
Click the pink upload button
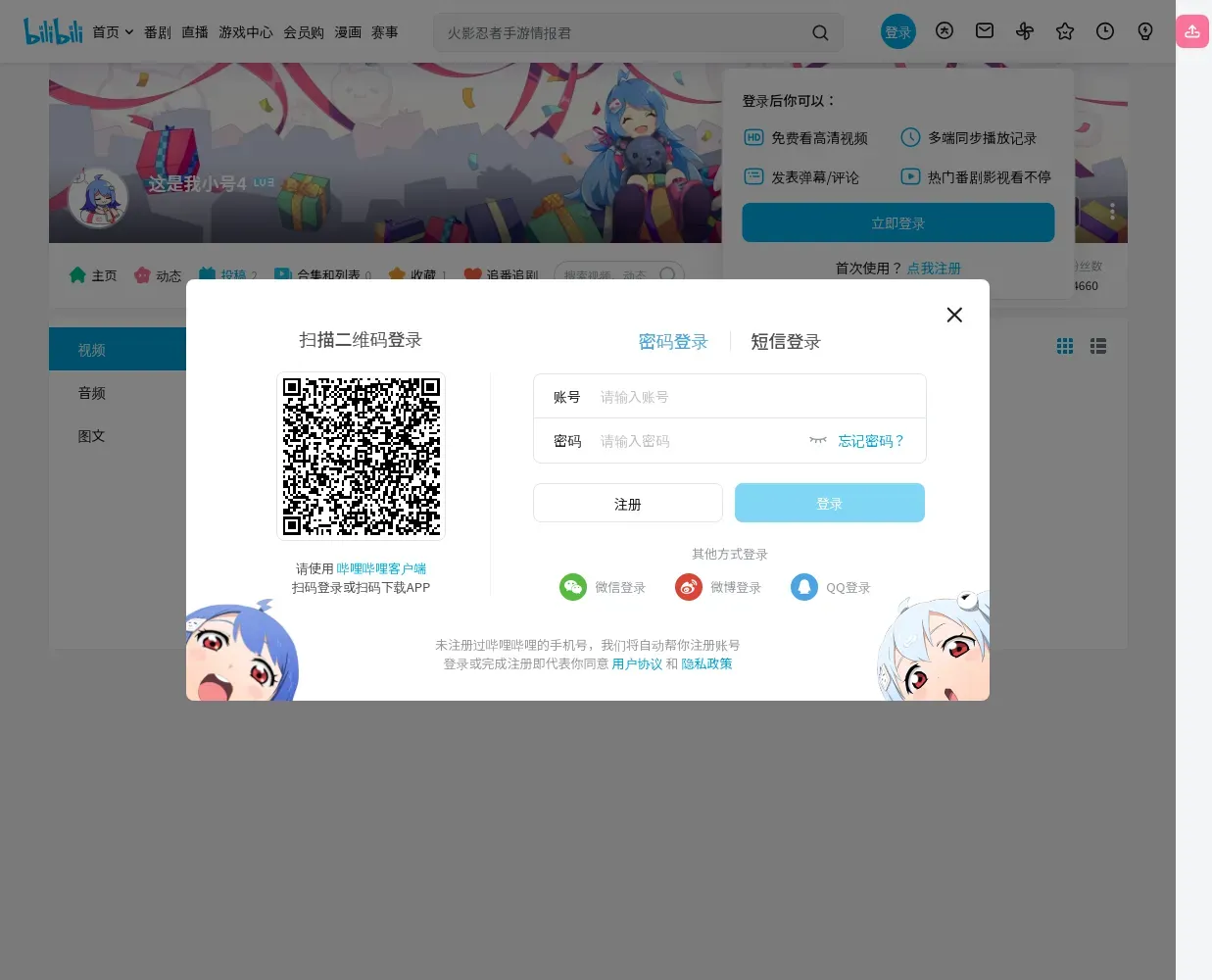pos(1192,31)
